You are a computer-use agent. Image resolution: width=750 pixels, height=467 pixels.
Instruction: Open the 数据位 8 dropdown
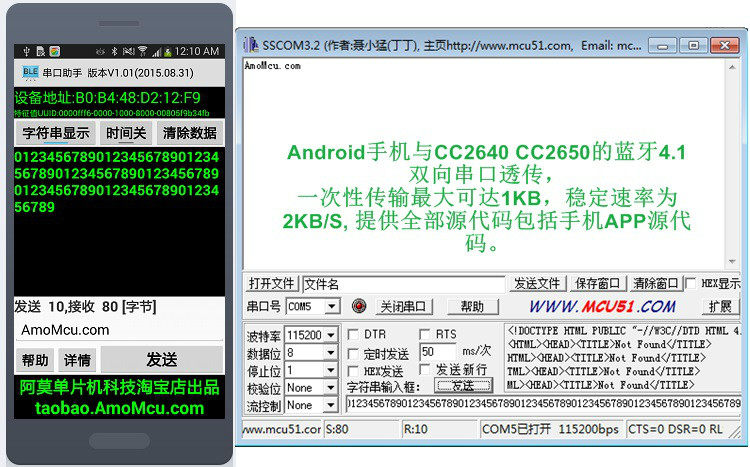pyautogui.click(x=331, y=353)
